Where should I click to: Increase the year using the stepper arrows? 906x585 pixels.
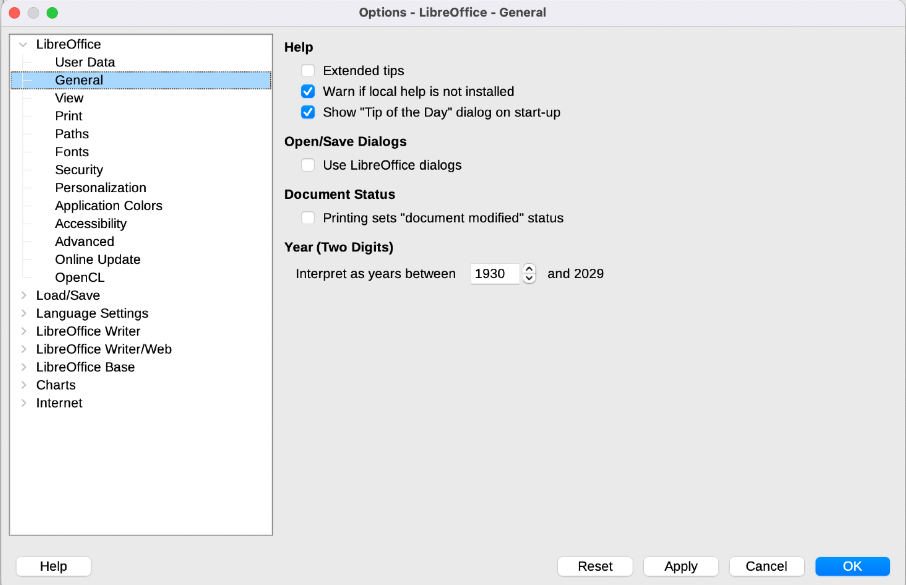tap(528, 269)
